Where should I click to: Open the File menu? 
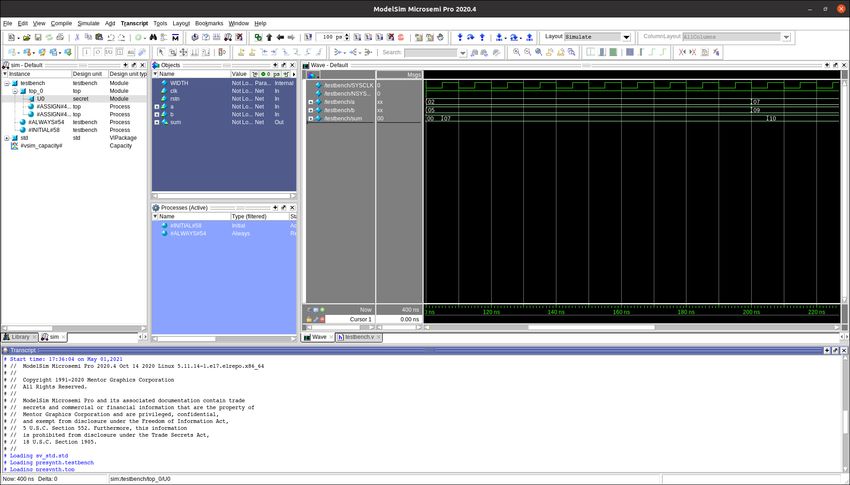click(7, 23)
